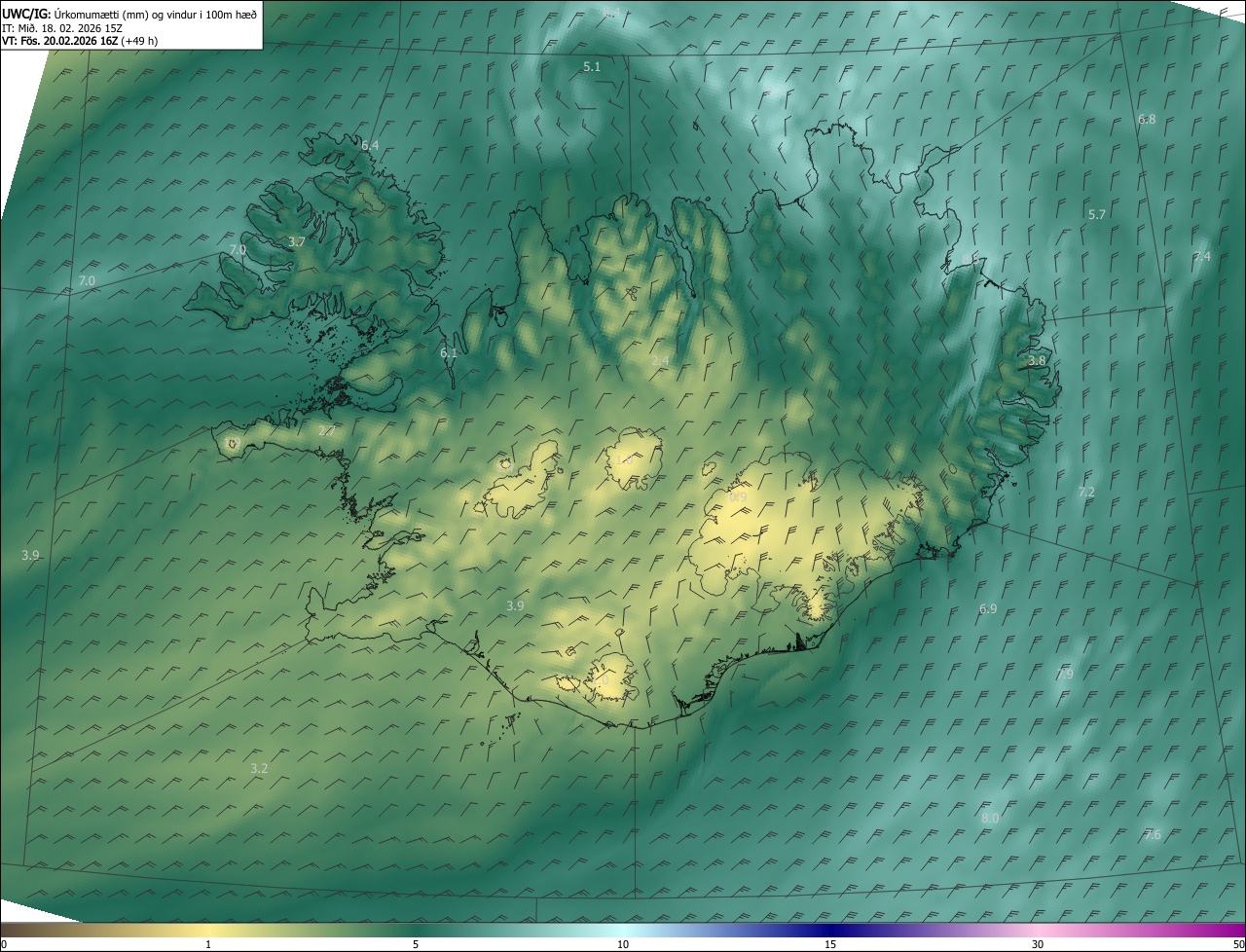Select the 7.9 value label
This screenshot has height=952, width=1246.
[x=1064, y=674]
